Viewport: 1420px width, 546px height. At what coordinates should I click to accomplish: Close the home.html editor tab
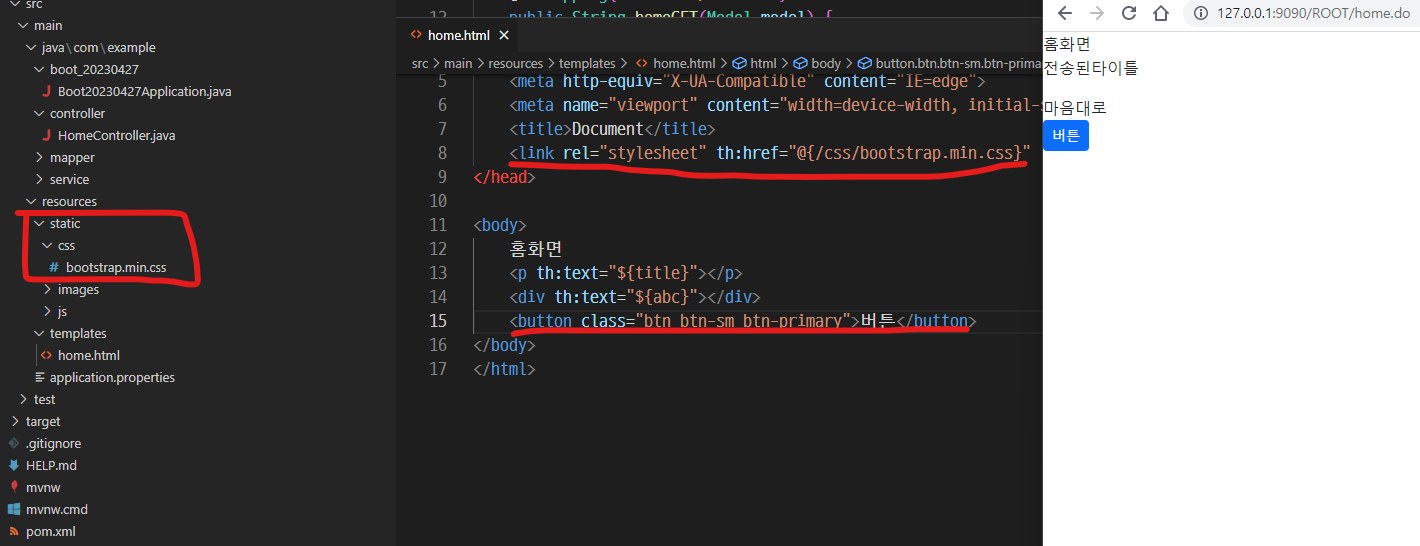[x=504, y=35]
